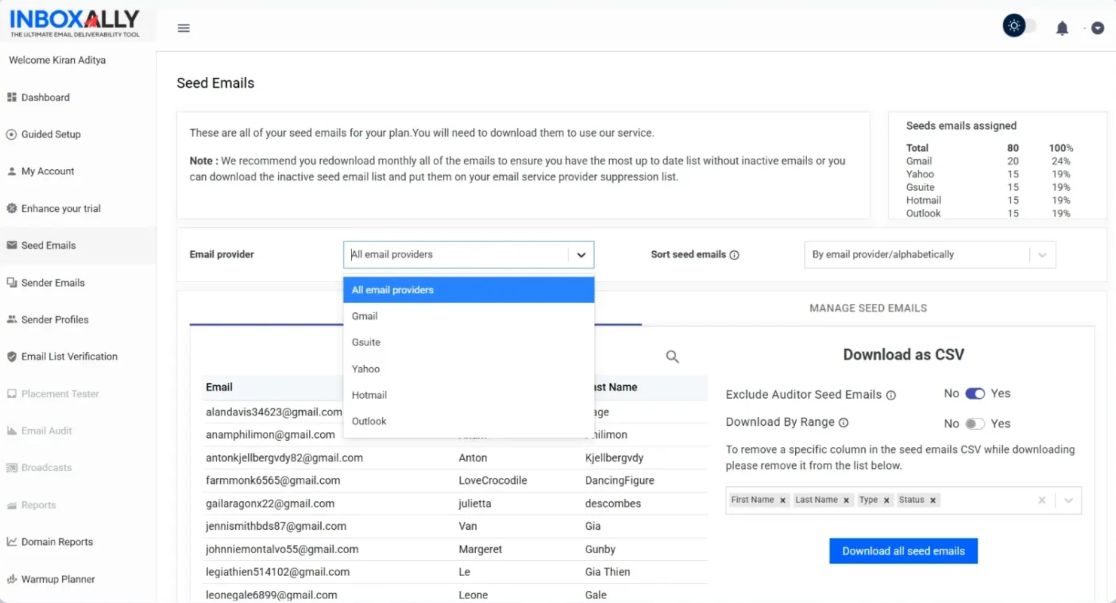This screenshot has width=1116, height=603.
Task: Open the notifications bell icon
Action: click(x=1062, y=28)
